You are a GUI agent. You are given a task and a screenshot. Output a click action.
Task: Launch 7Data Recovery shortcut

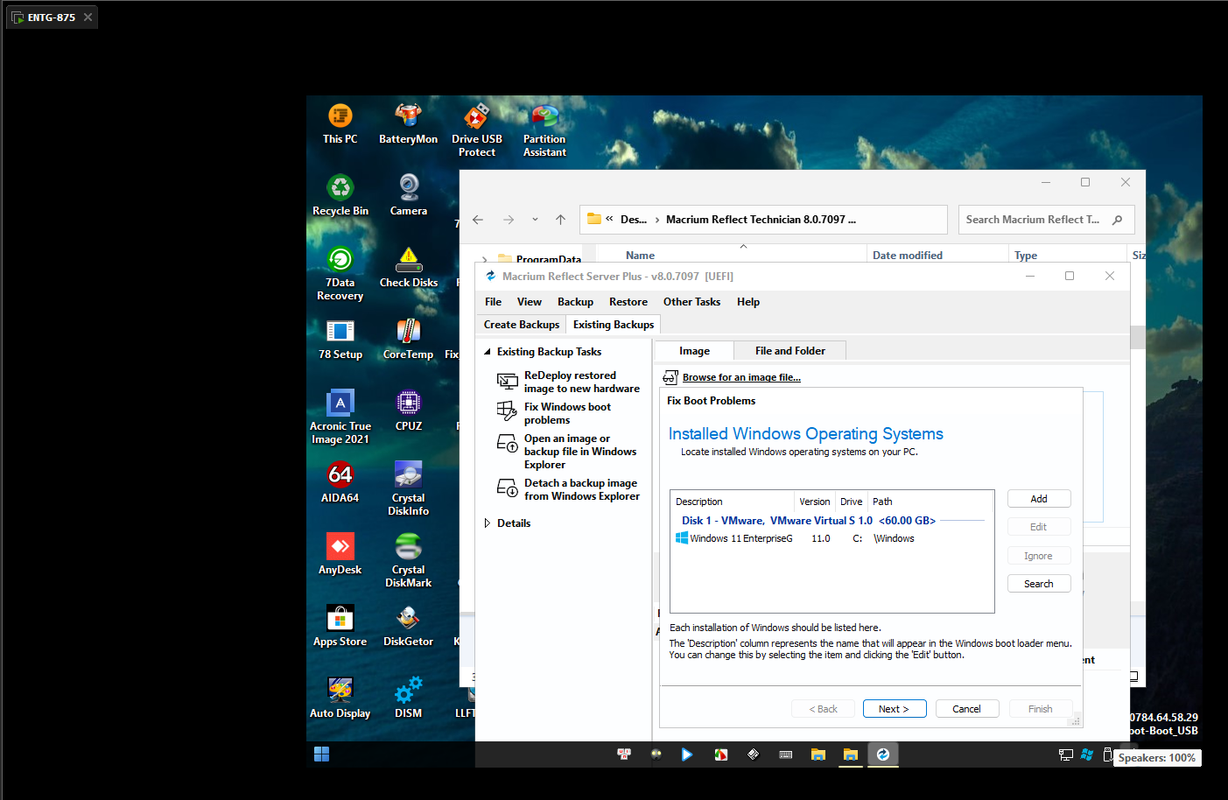[340, 273]
